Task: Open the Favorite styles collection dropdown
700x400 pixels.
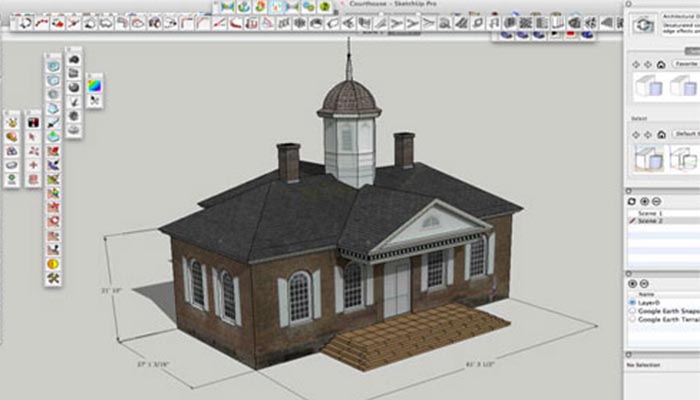Action: [x=687, y=64]
